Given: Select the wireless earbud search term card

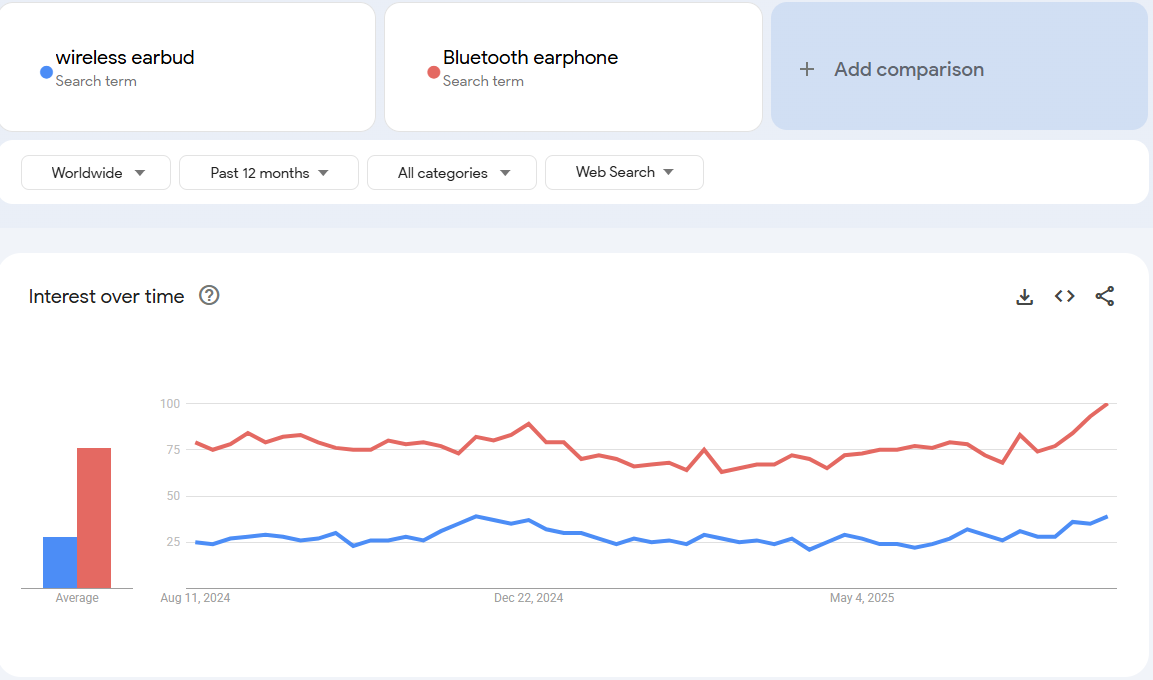Looking at the screenshot, I should pyautogui.click(x=188, y=66).
